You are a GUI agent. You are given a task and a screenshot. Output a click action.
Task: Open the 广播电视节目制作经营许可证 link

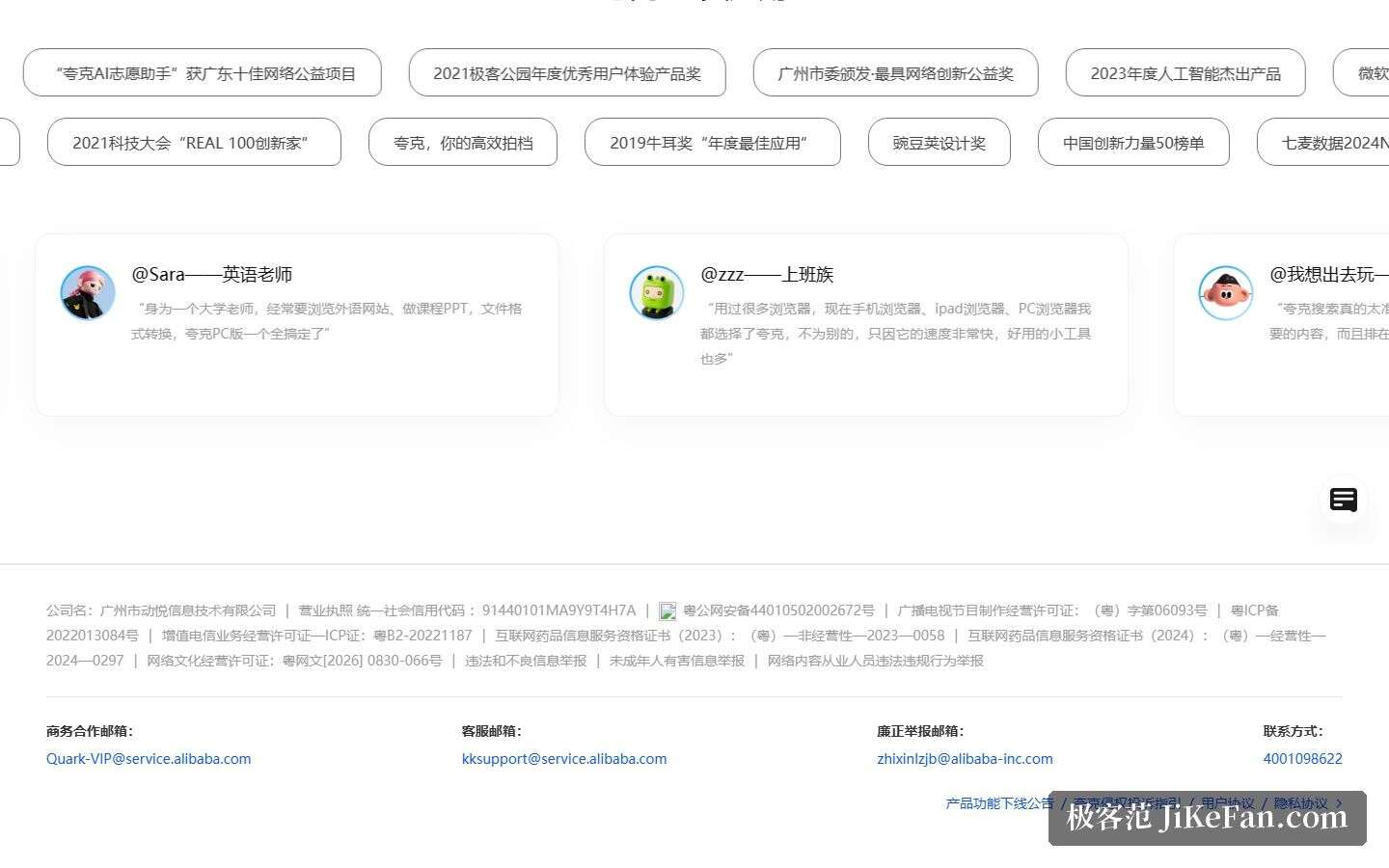point(1052,610)
